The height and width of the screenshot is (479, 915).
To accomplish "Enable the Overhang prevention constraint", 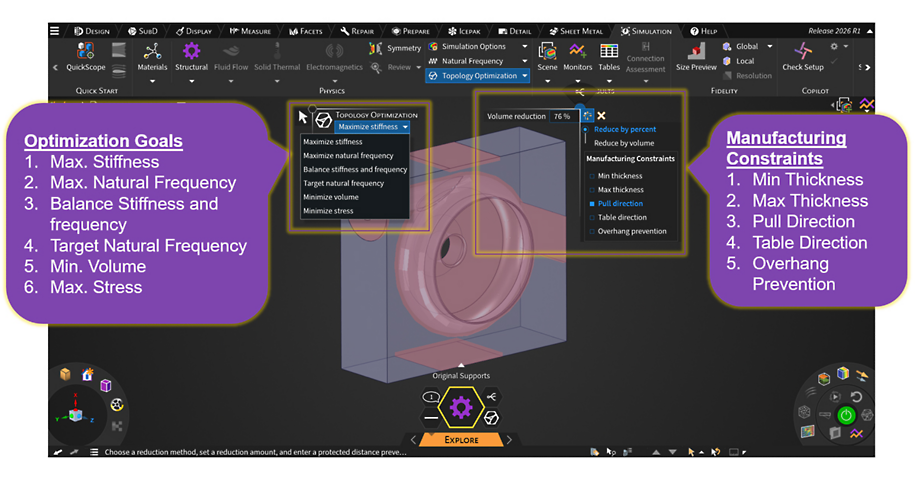I will [592, 231].
